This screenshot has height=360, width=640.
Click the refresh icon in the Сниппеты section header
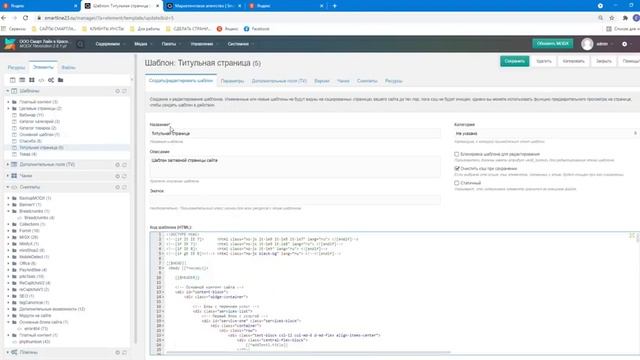coord(124,187)
